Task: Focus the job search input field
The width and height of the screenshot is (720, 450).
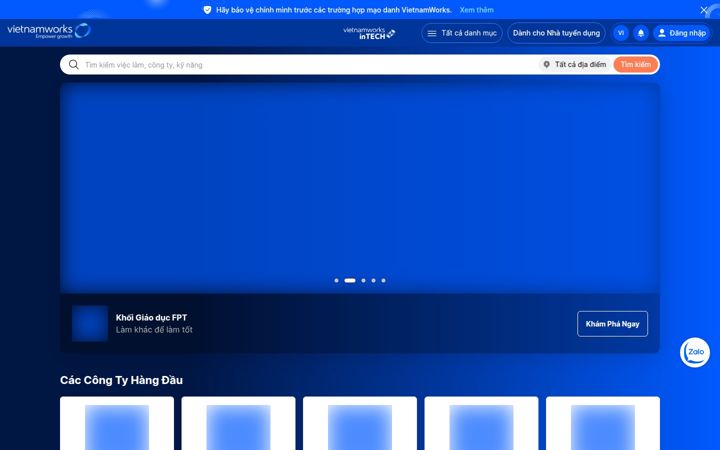Action: point(310,65)
